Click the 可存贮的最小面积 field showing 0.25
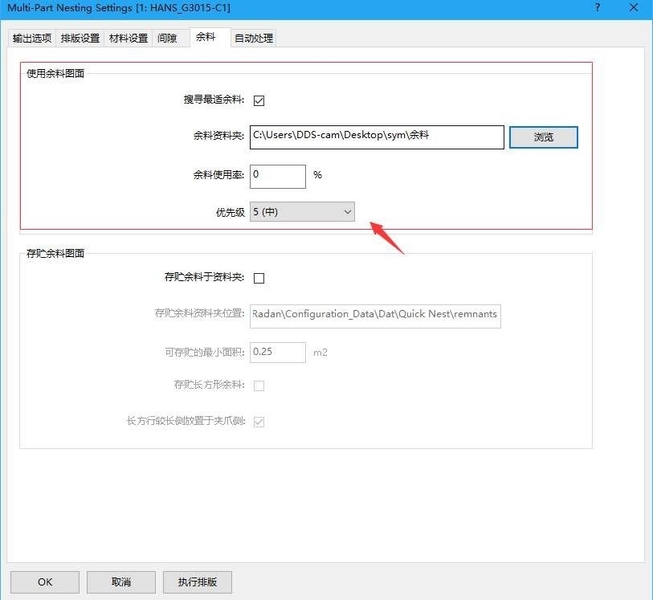 tap(278, 352)
